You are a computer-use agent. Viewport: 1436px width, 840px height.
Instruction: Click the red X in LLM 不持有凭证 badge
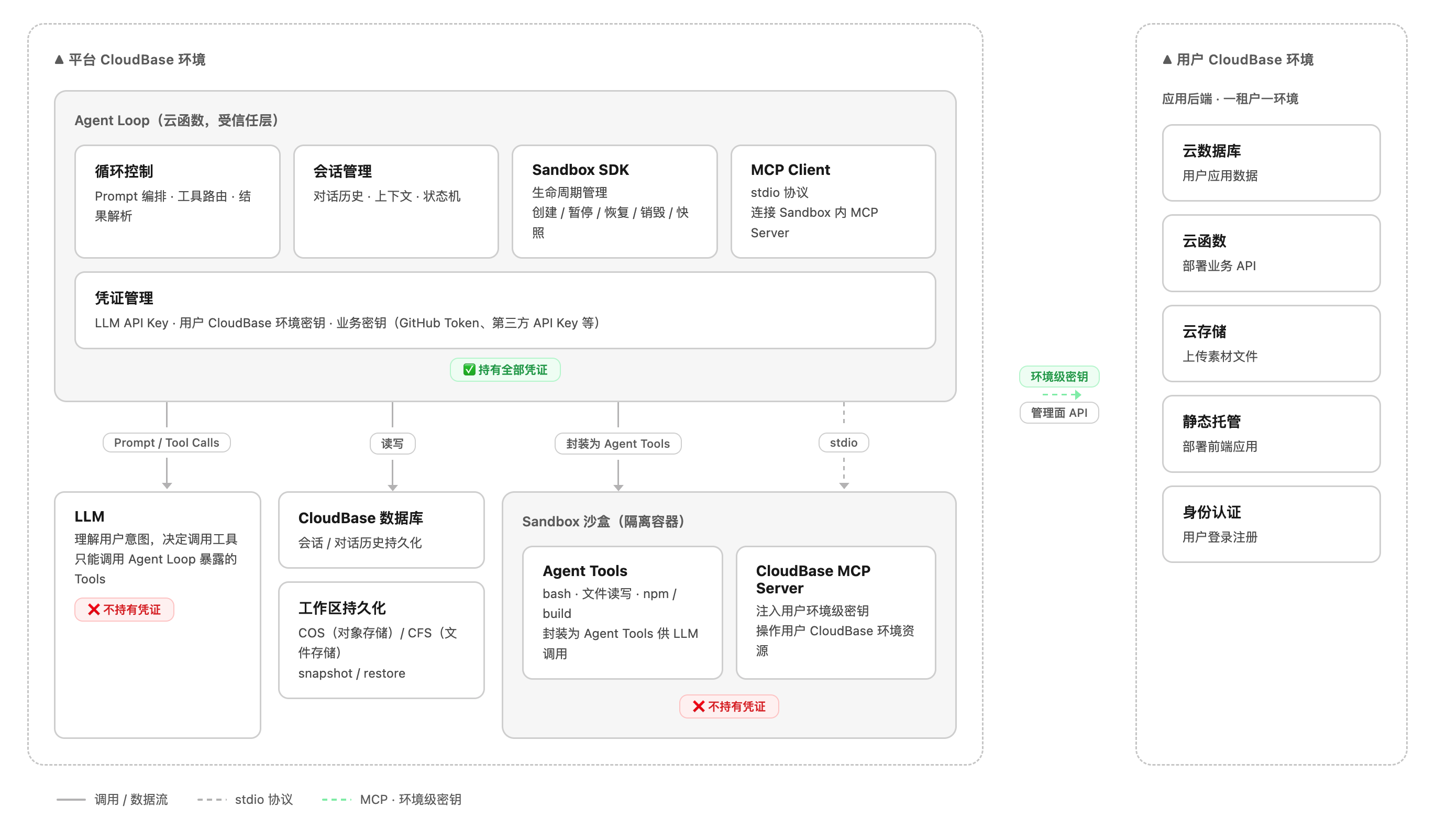pyautogui.click(x=94, y=610)
